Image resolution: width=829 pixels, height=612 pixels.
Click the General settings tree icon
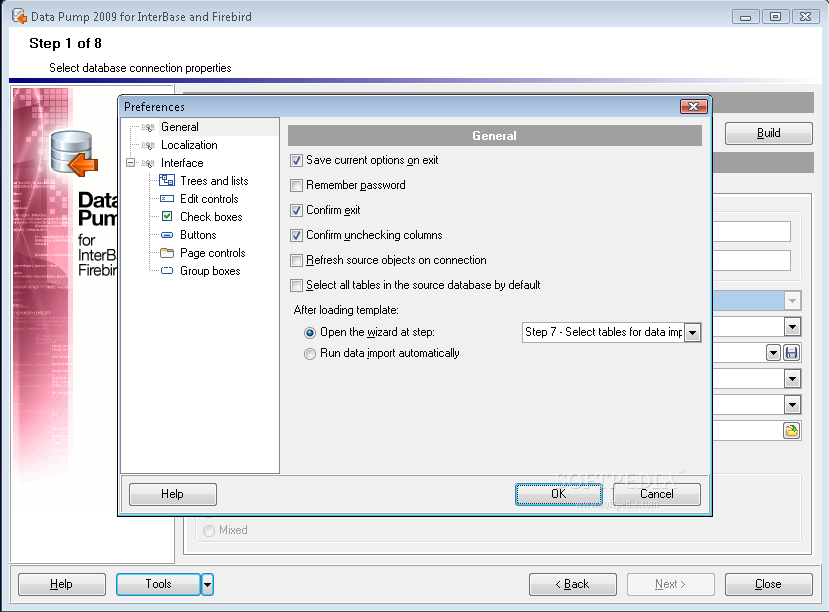pyautogui.click(x=149, y=127)
